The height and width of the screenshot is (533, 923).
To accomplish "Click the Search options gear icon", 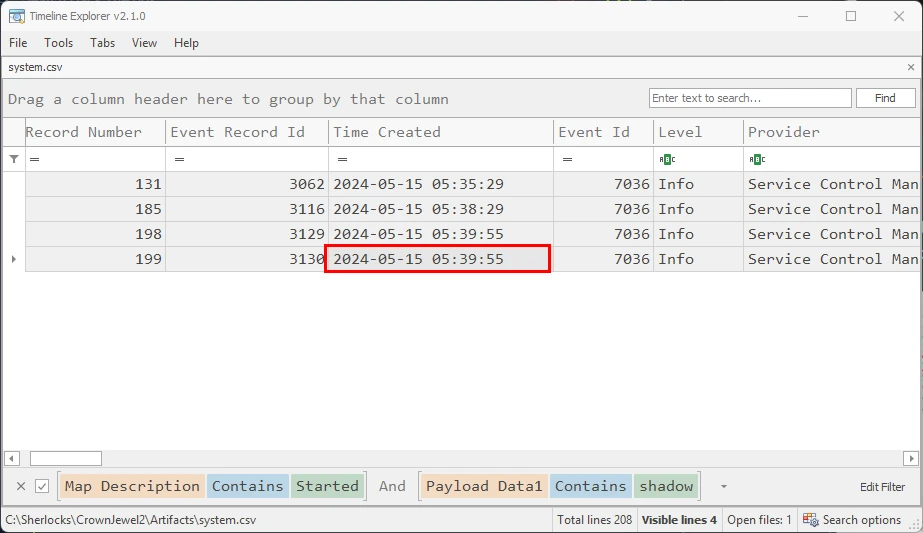I will tap(811, 520).
